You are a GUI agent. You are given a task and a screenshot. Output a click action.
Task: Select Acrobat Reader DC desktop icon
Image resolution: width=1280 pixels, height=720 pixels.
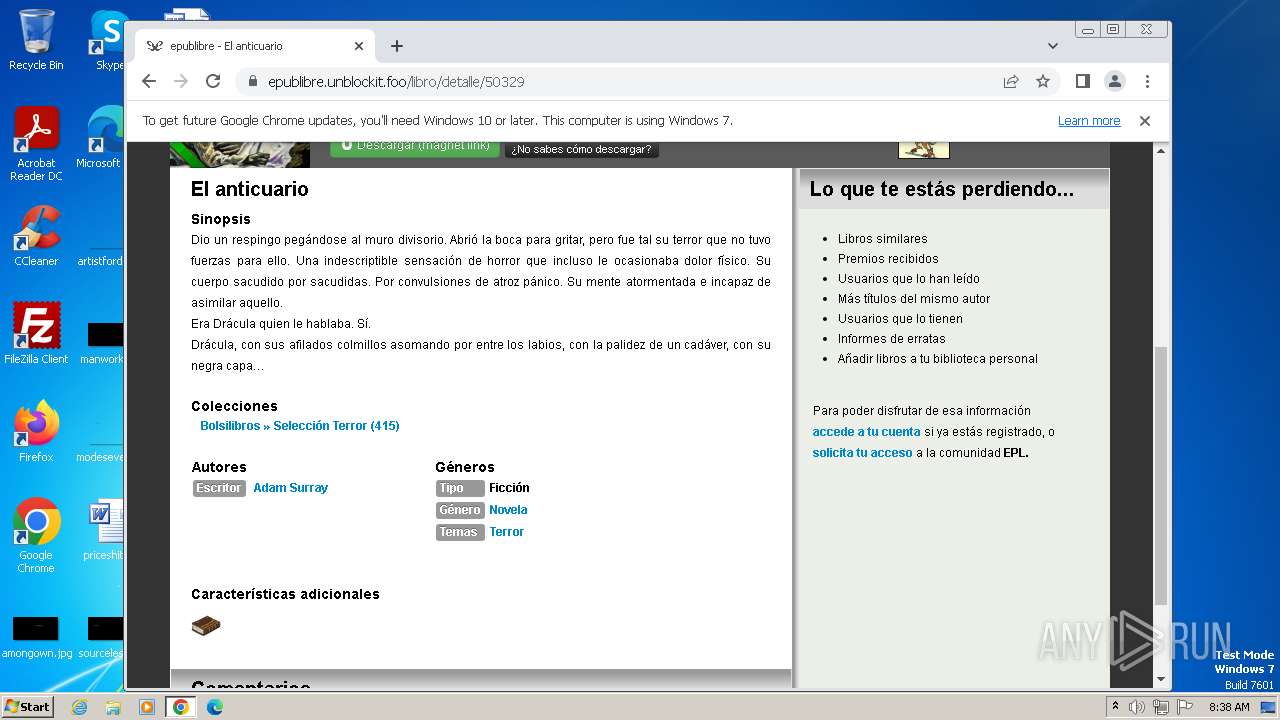pos(36,144)
